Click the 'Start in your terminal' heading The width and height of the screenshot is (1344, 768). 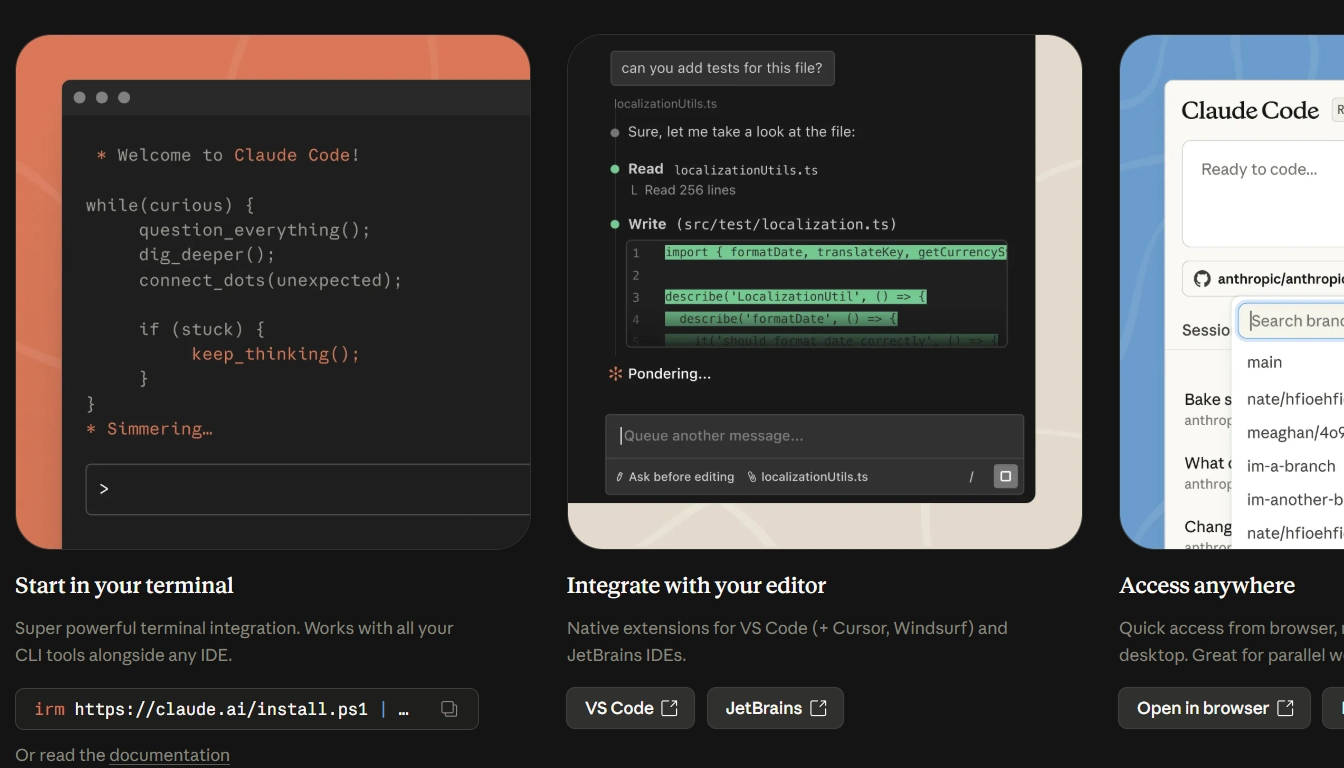[x=124, y=586]
